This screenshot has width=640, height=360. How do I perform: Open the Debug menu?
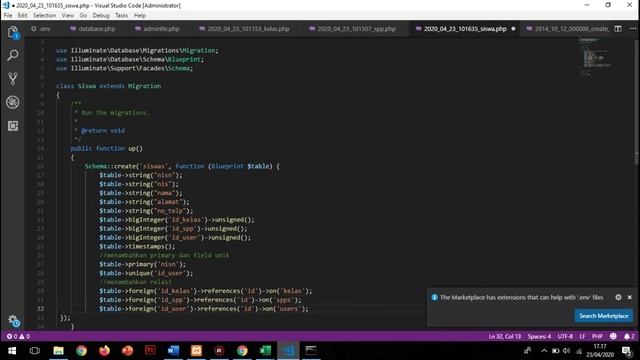(101, 16)
